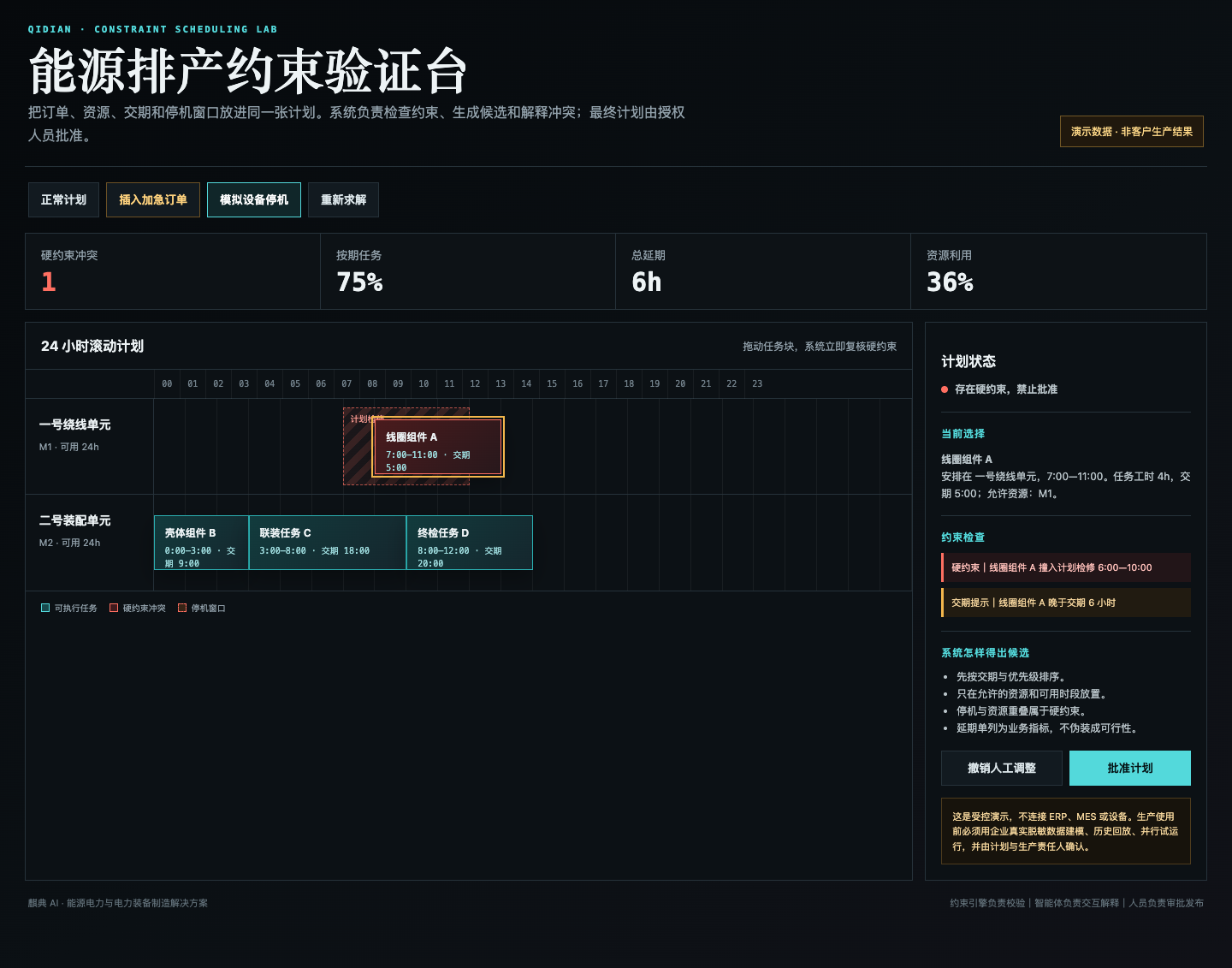This screenshot has width=1232, height=968.
Task: Click the bullet 停机与资源重叠属于硬约束
Action: point(1022,711)
